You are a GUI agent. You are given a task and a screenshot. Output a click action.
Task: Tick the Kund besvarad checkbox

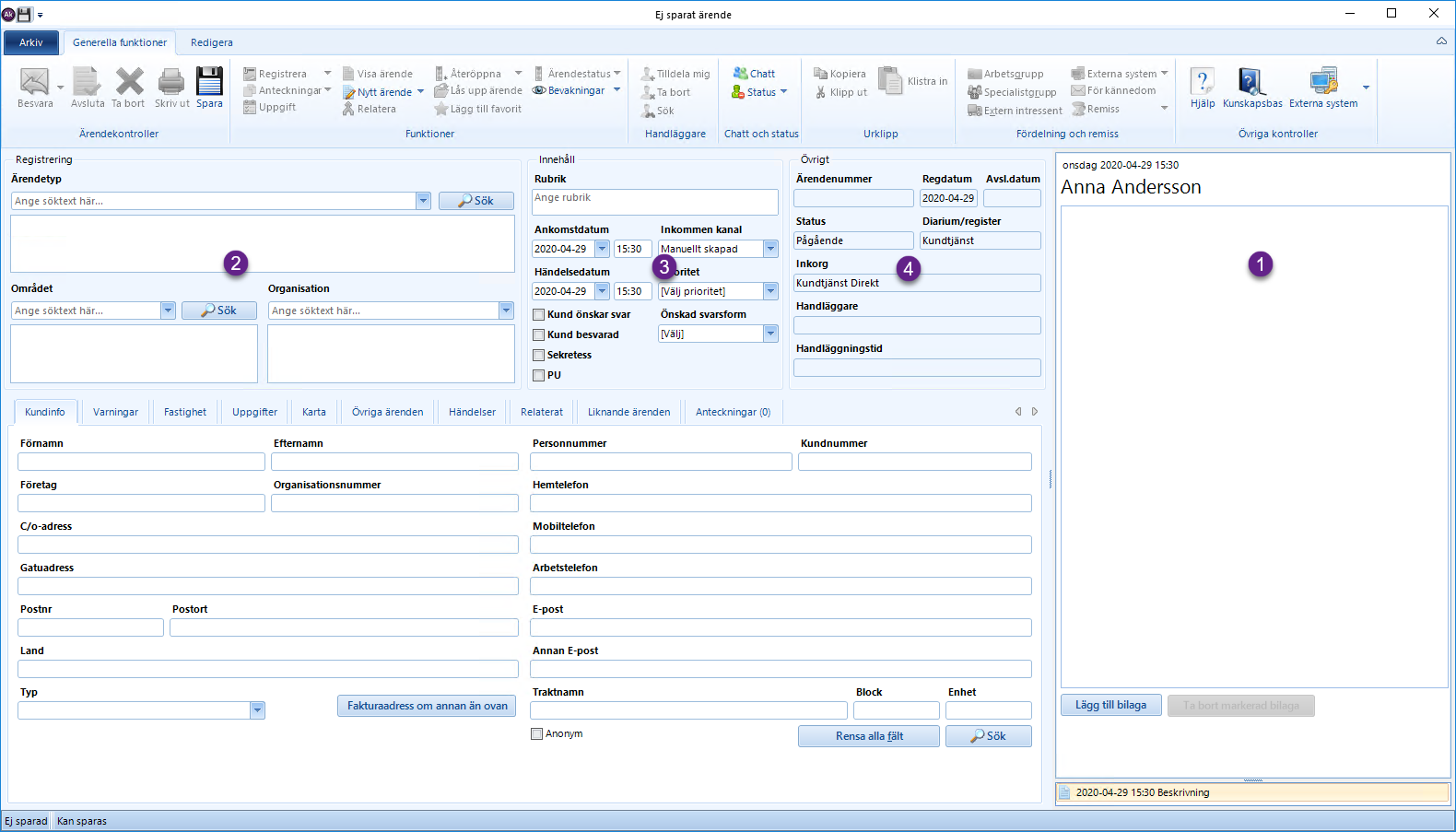(x=539, y=335)
